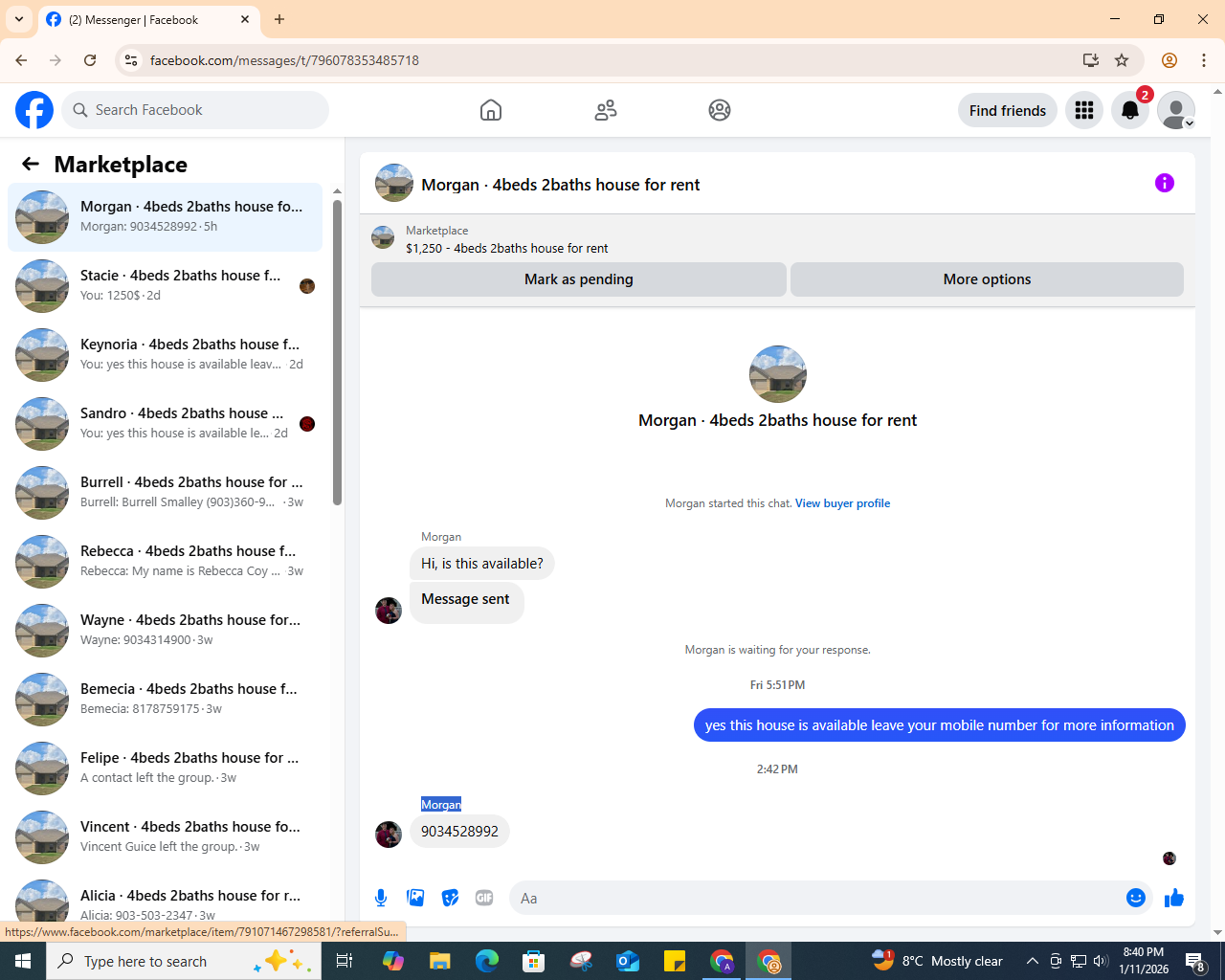Open Chrome three-dot menu
Viewport: 1225px width, 980px height.
click(1204, 60)
